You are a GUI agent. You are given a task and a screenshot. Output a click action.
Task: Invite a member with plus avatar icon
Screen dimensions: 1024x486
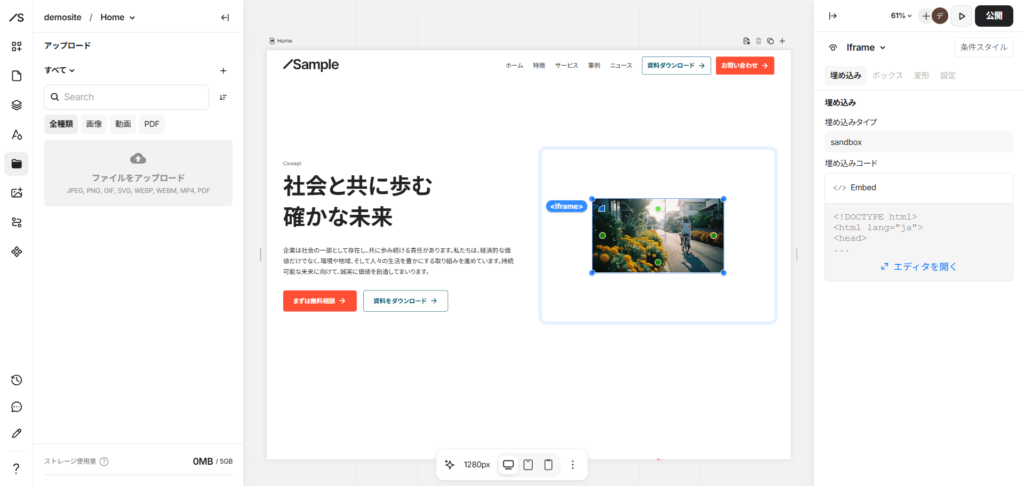coord(925,16)
